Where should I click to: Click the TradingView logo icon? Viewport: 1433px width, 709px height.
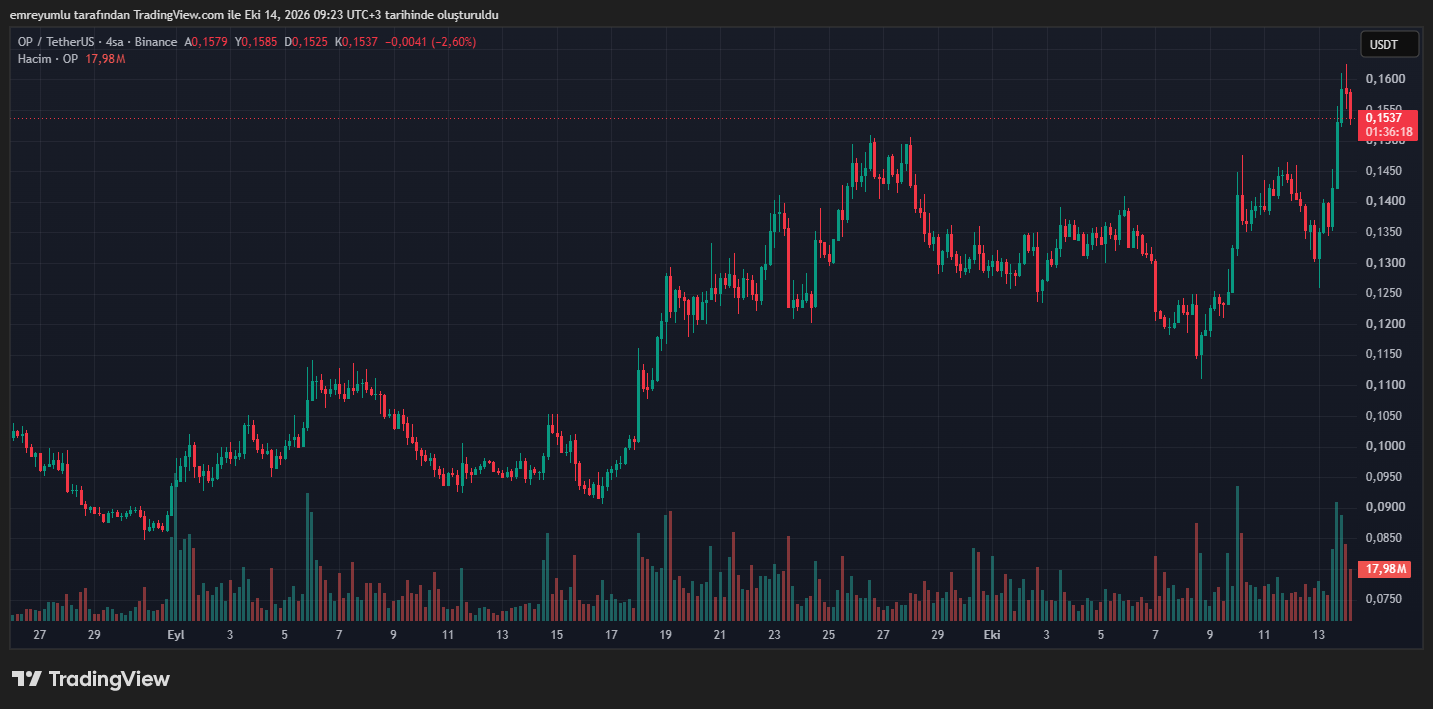pyautogui.click(x=27, y=679)
